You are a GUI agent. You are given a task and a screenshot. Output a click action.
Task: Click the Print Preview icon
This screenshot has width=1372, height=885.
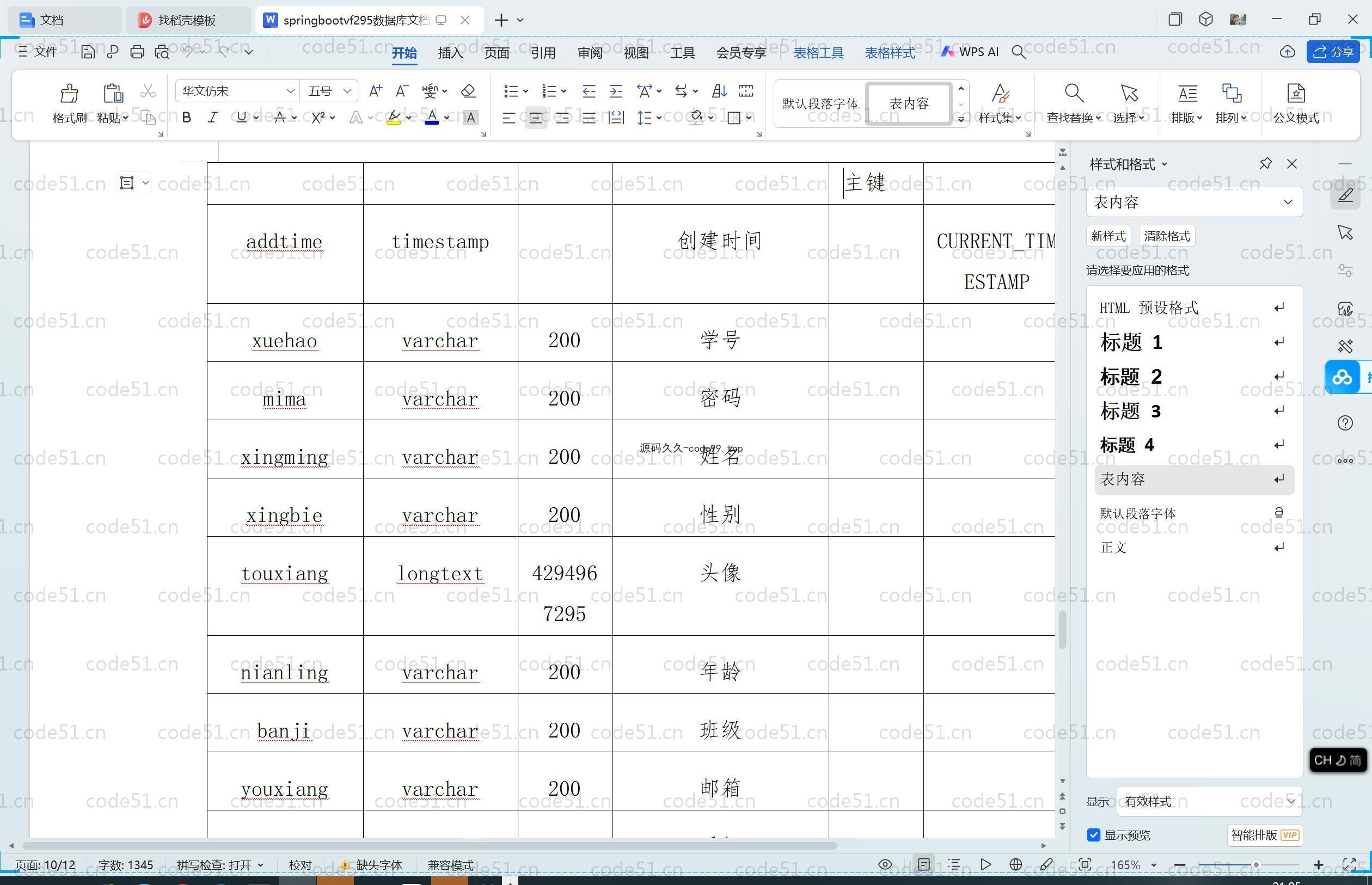162,52
